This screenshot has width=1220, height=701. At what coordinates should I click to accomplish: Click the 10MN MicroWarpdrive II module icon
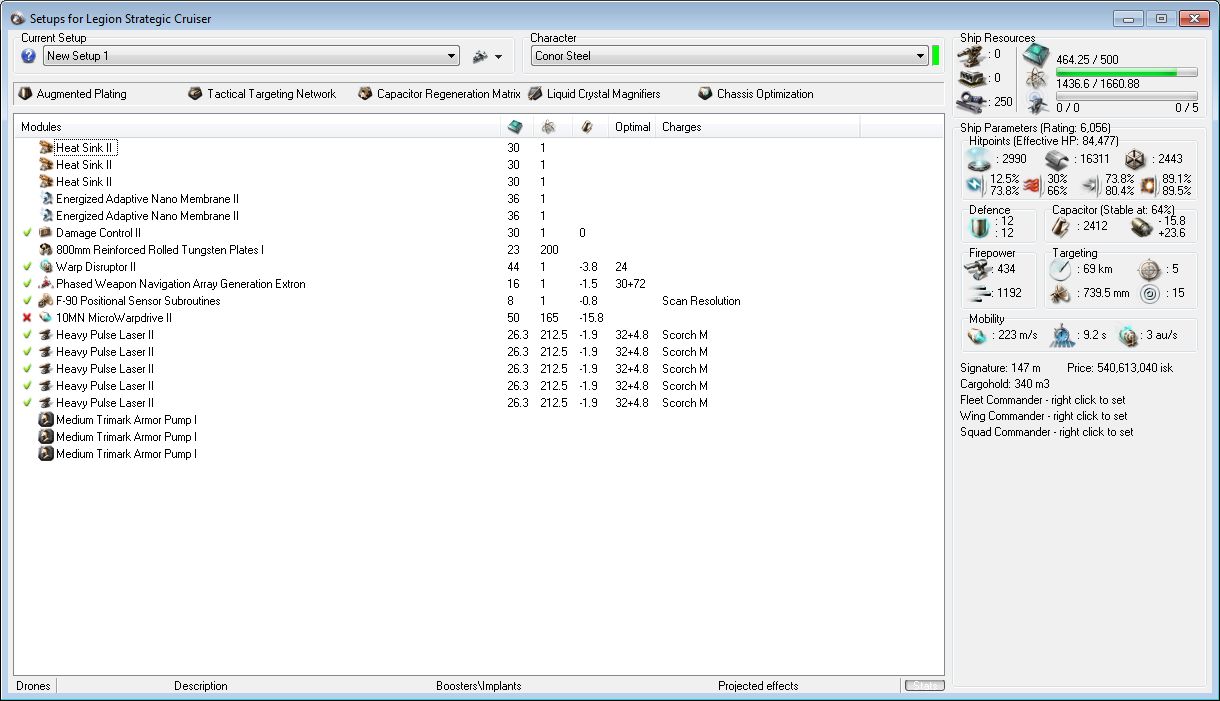point(46,318)
